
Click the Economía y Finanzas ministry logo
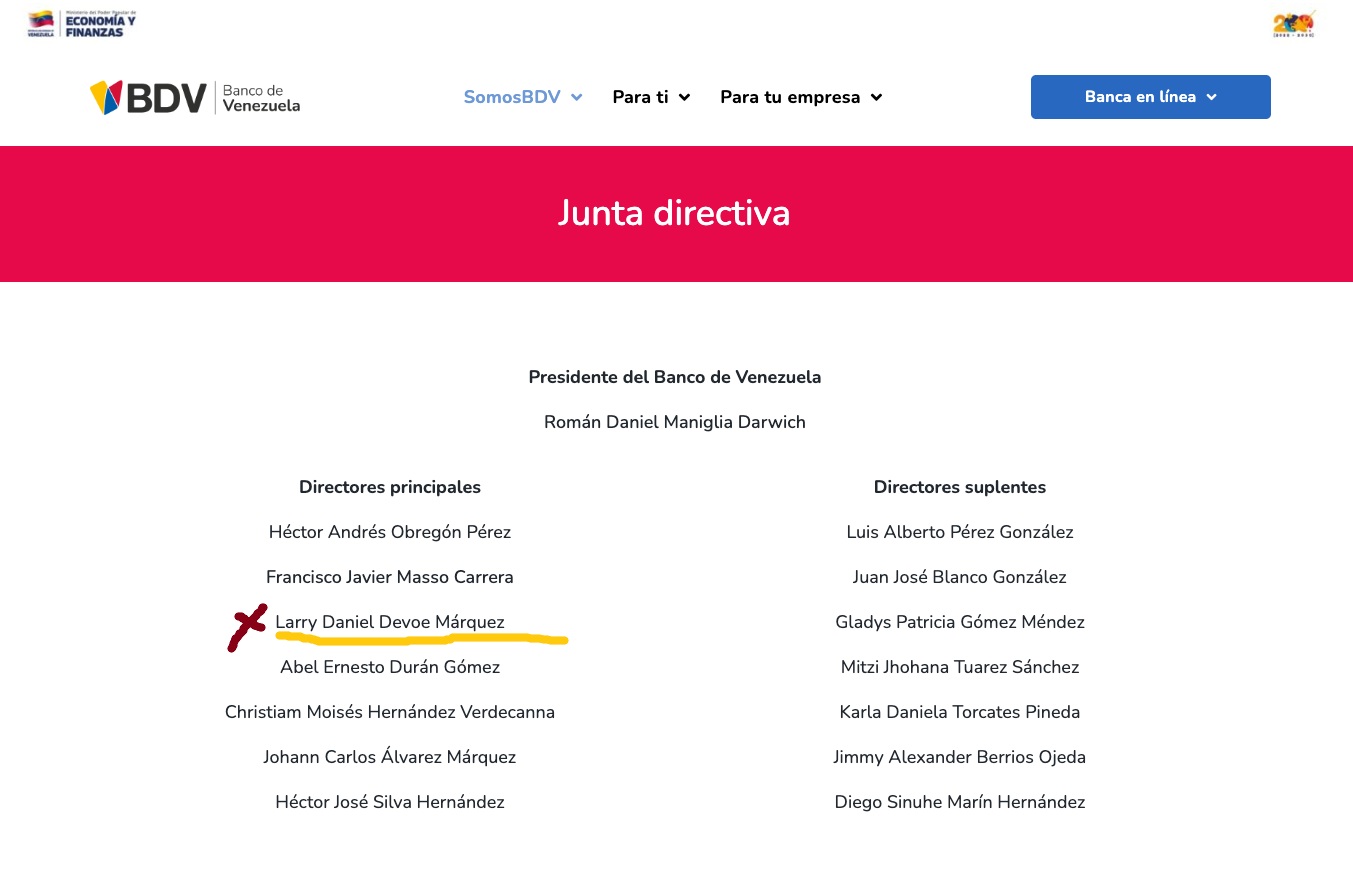pyautogui.click(x=81, y=24)
